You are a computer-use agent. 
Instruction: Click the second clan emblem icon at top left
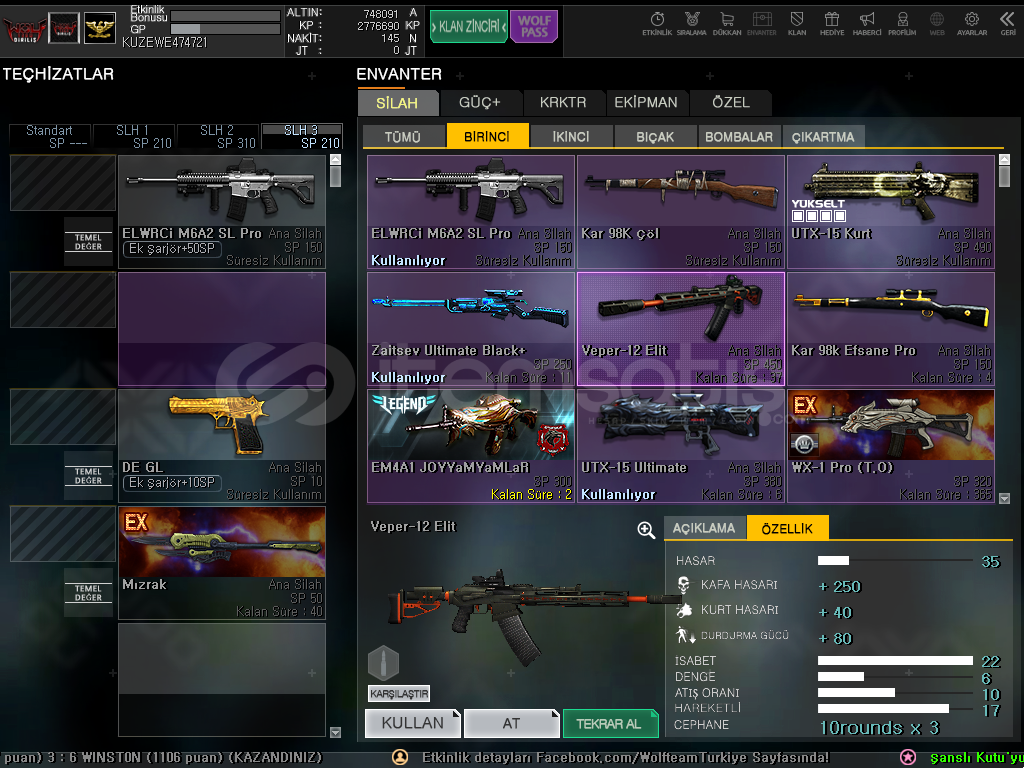tap(64, 28)
